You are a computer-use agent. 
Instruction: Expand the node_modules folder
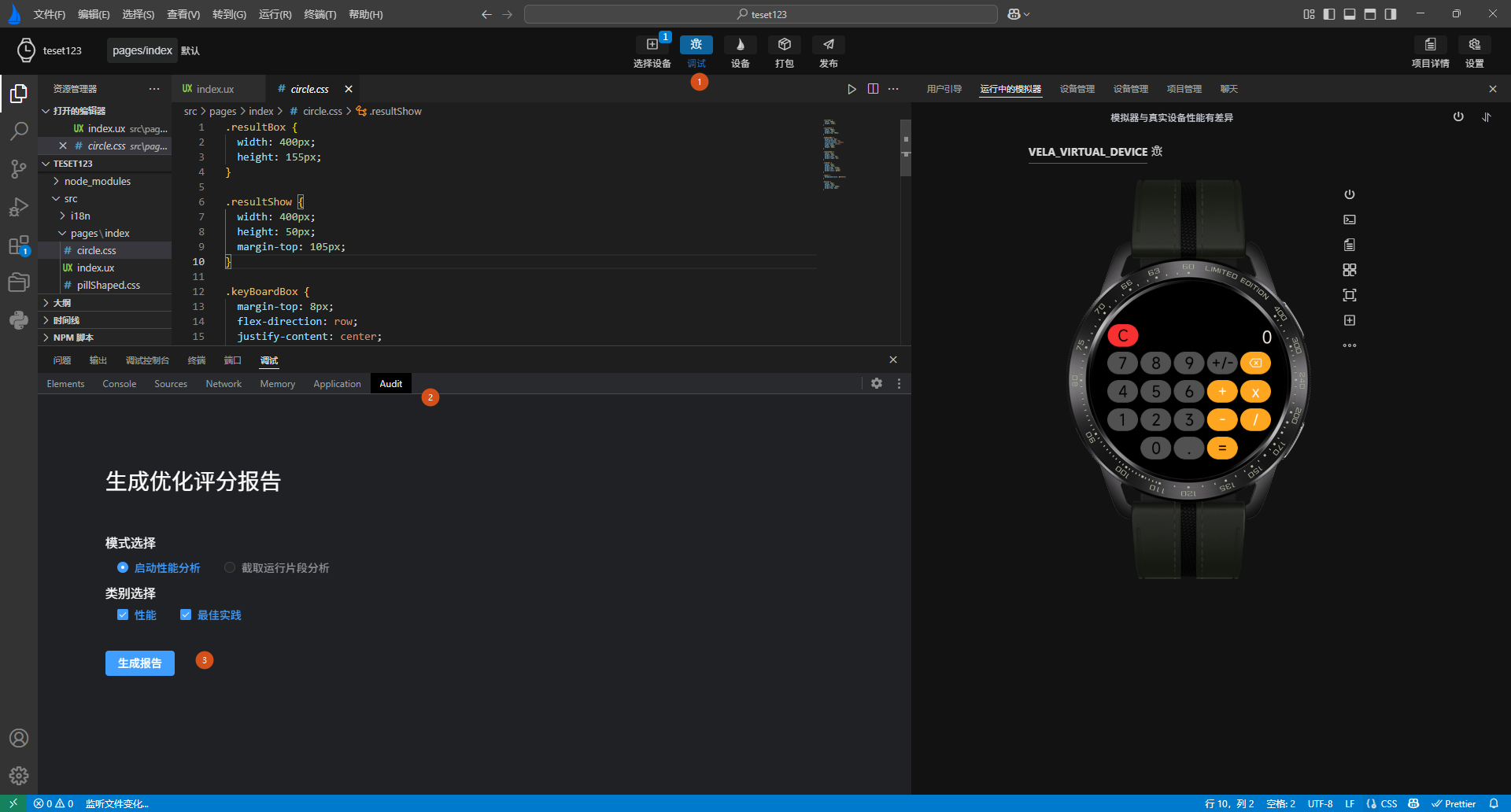coord(97,181)
